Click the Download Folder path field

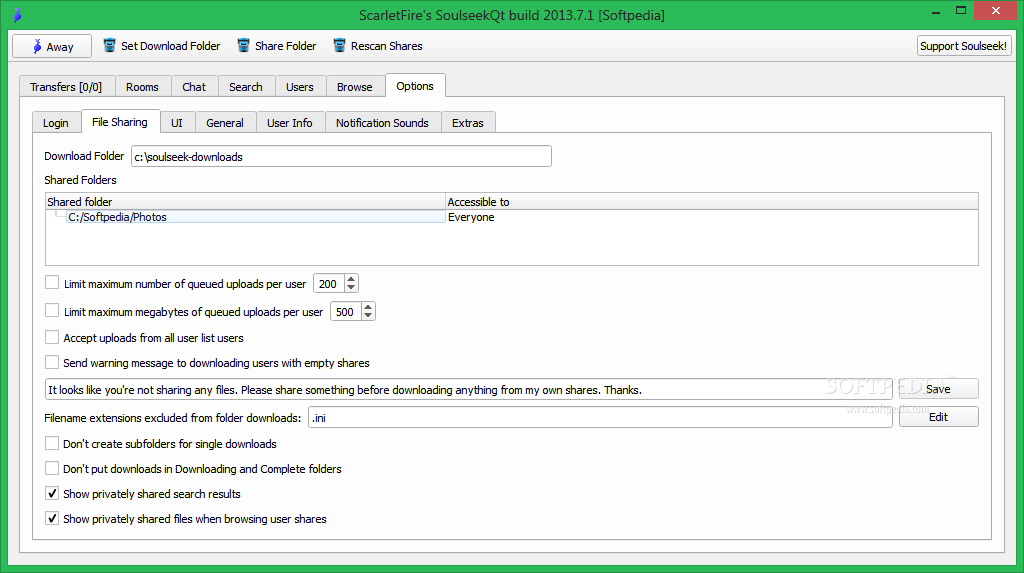pos(341,156)
